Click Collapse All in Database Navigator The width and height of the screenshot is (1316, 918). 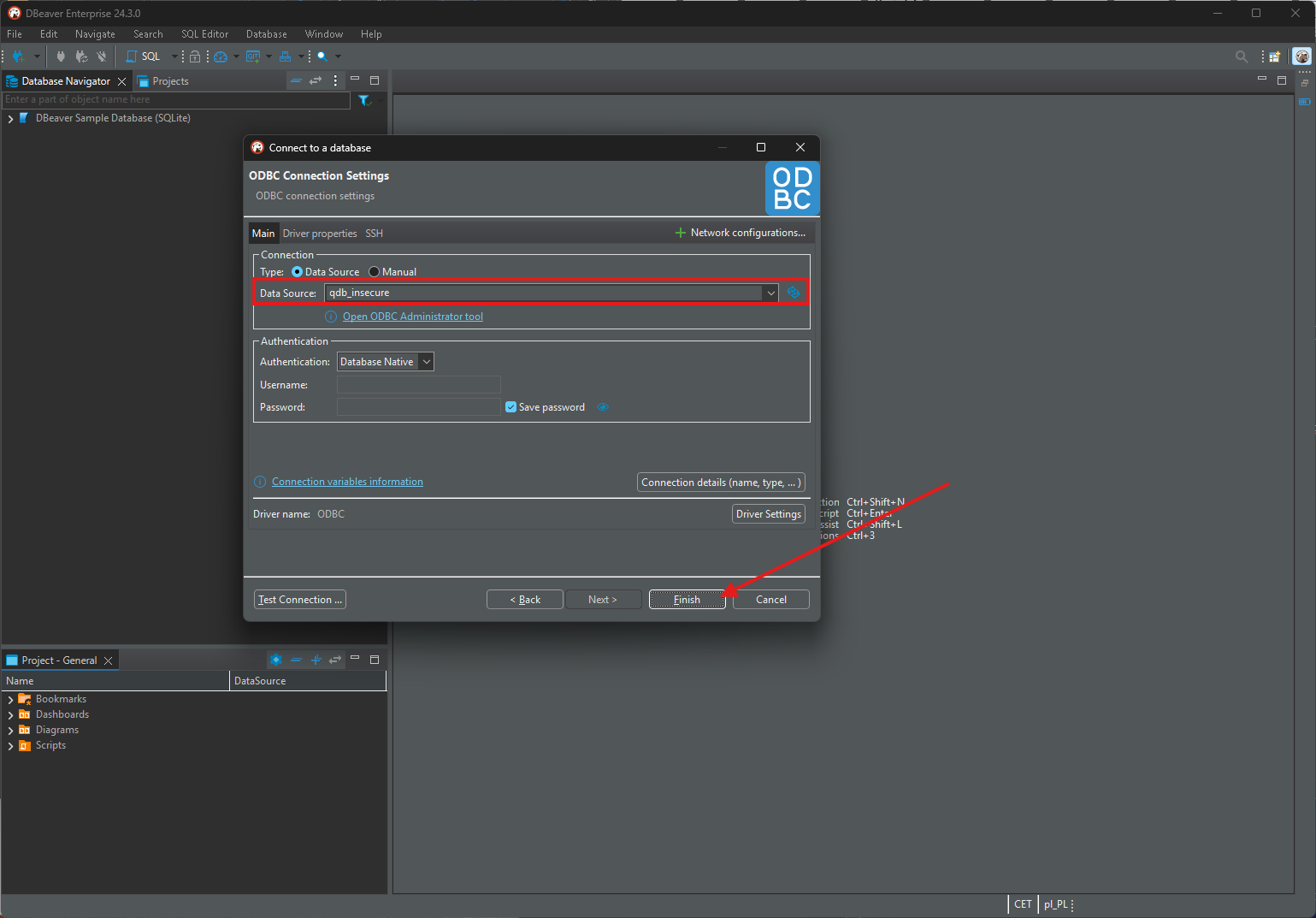click(296, 80)
